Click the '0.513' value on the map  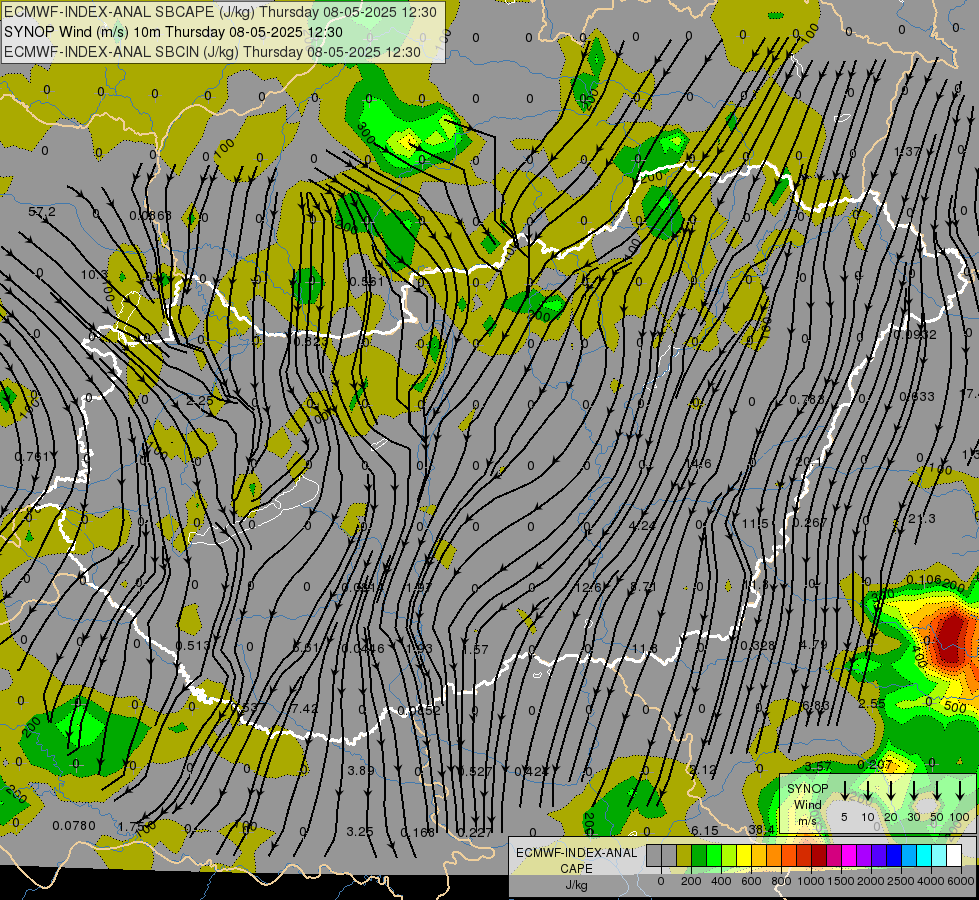192,645
